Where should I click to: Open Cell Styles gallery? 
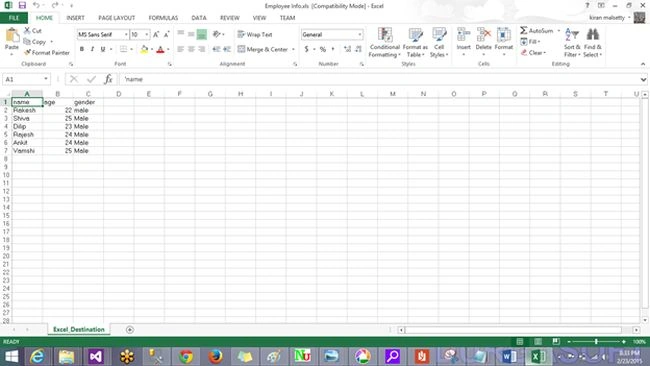439,43
